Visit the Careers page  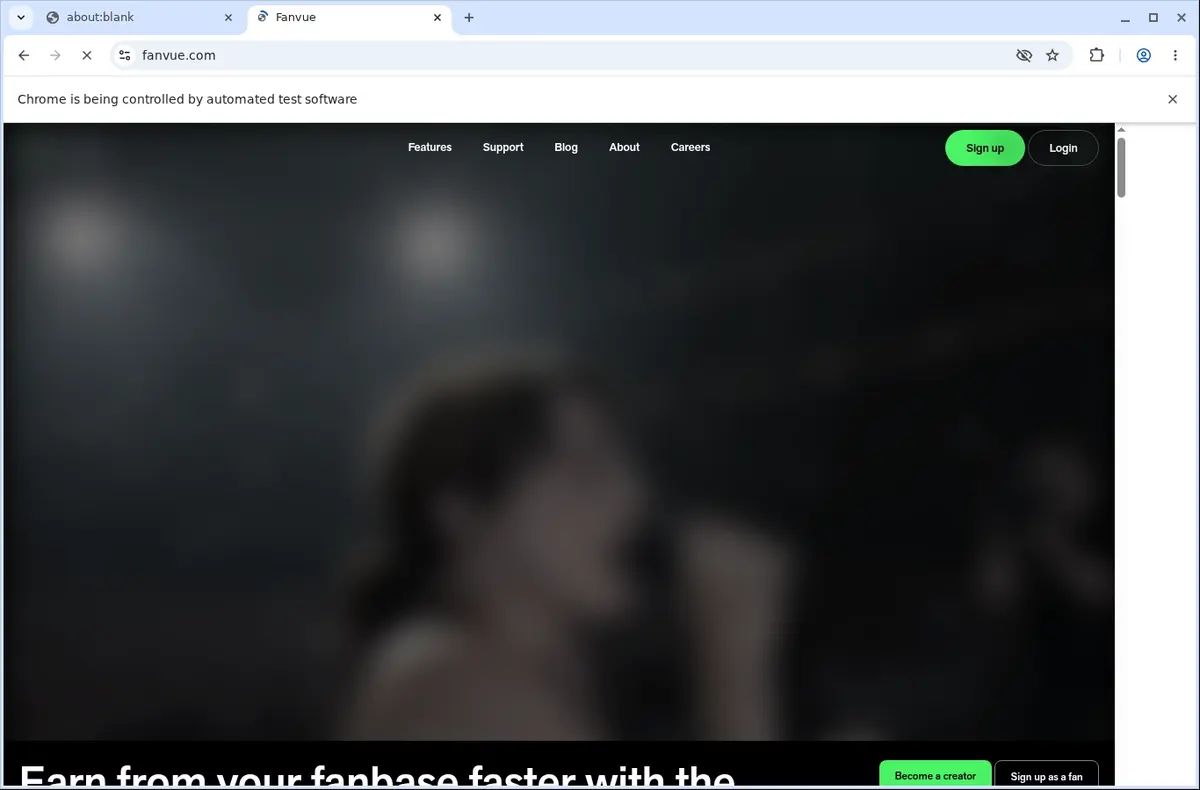690,147
